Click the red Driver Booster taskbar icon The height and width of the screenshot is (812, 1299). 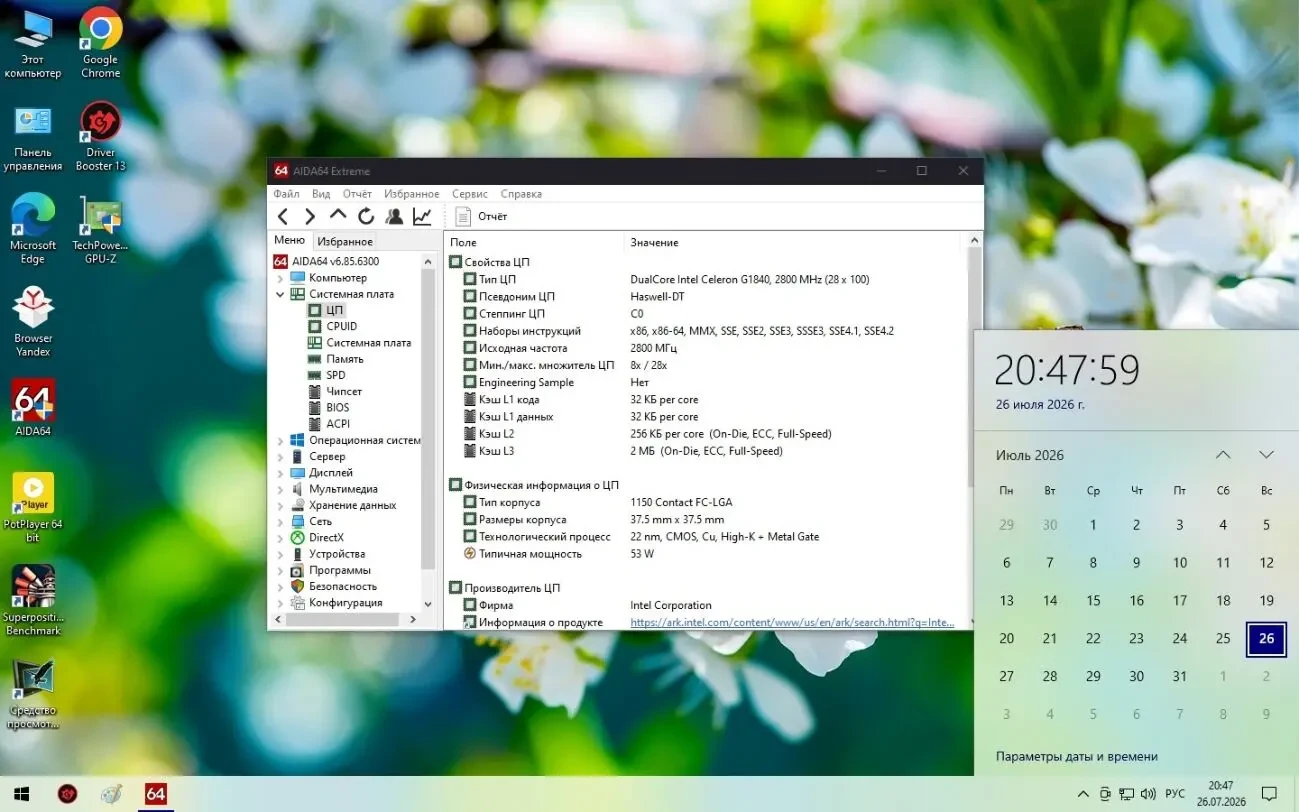click(67, 794)
